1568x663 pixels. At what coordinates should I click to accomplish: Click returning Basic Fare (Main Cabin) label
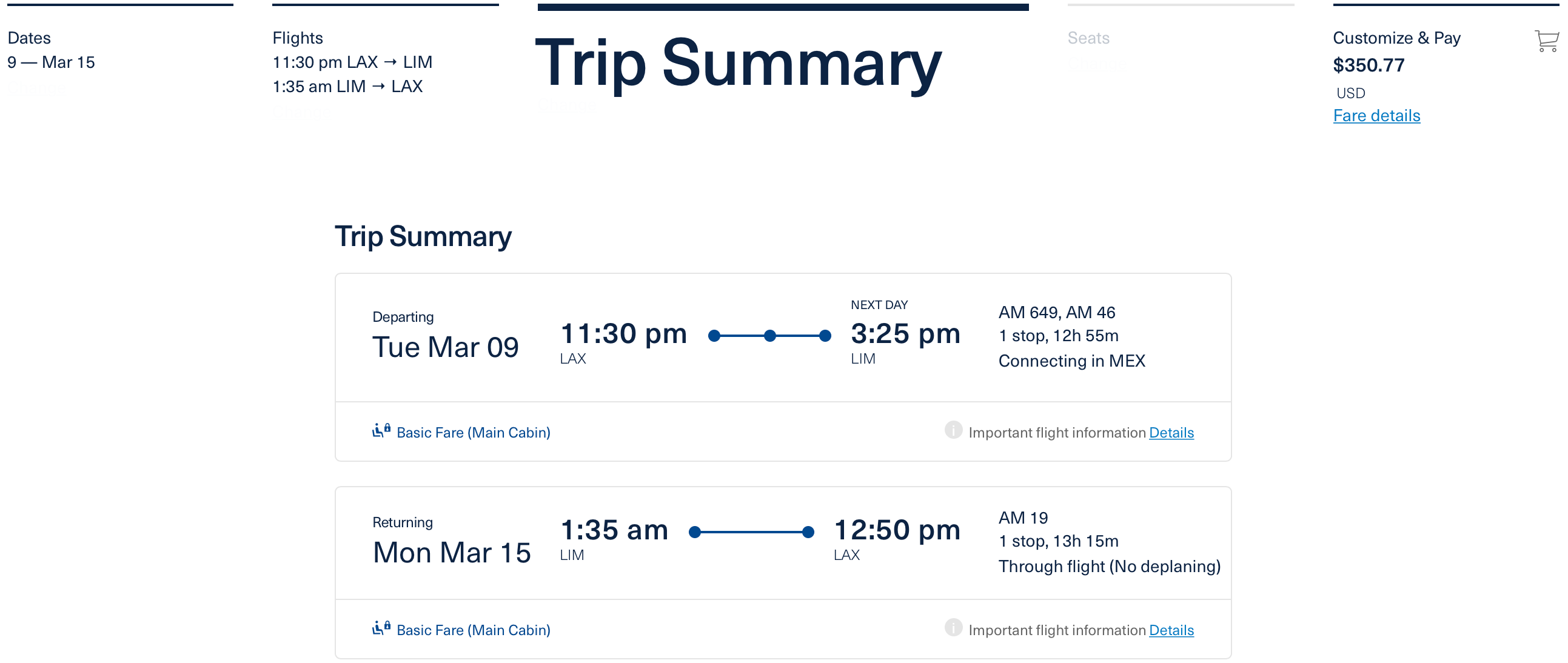pos(473,630)
